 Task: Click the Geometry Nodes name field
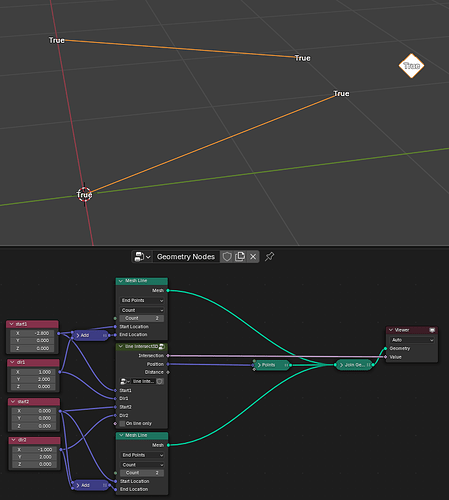pyautogui.click(x=186, y=257)
